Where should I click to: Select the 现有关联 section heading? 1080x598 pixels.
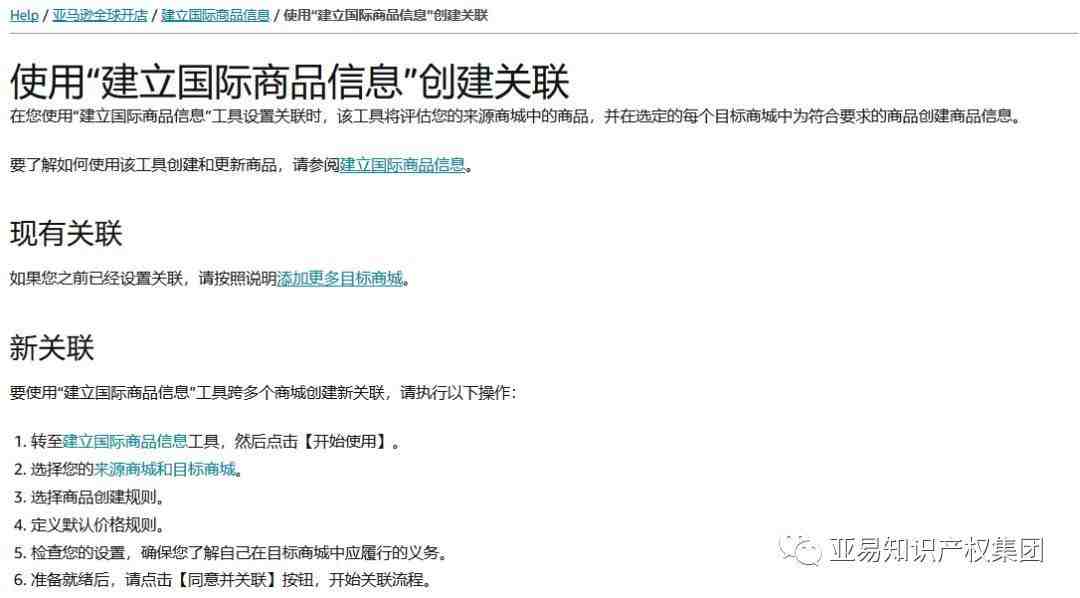[x=66, y=234]
